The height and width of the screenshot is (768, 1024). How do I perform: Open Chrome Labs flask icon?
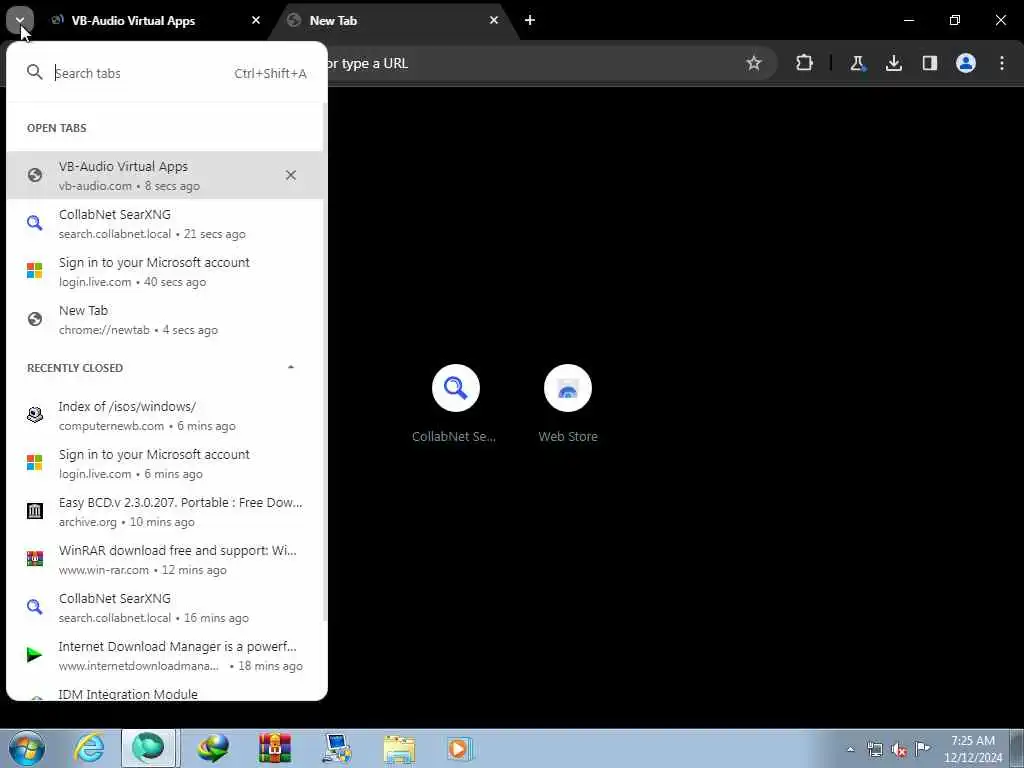pyautogui.click(x=857, y=63)
